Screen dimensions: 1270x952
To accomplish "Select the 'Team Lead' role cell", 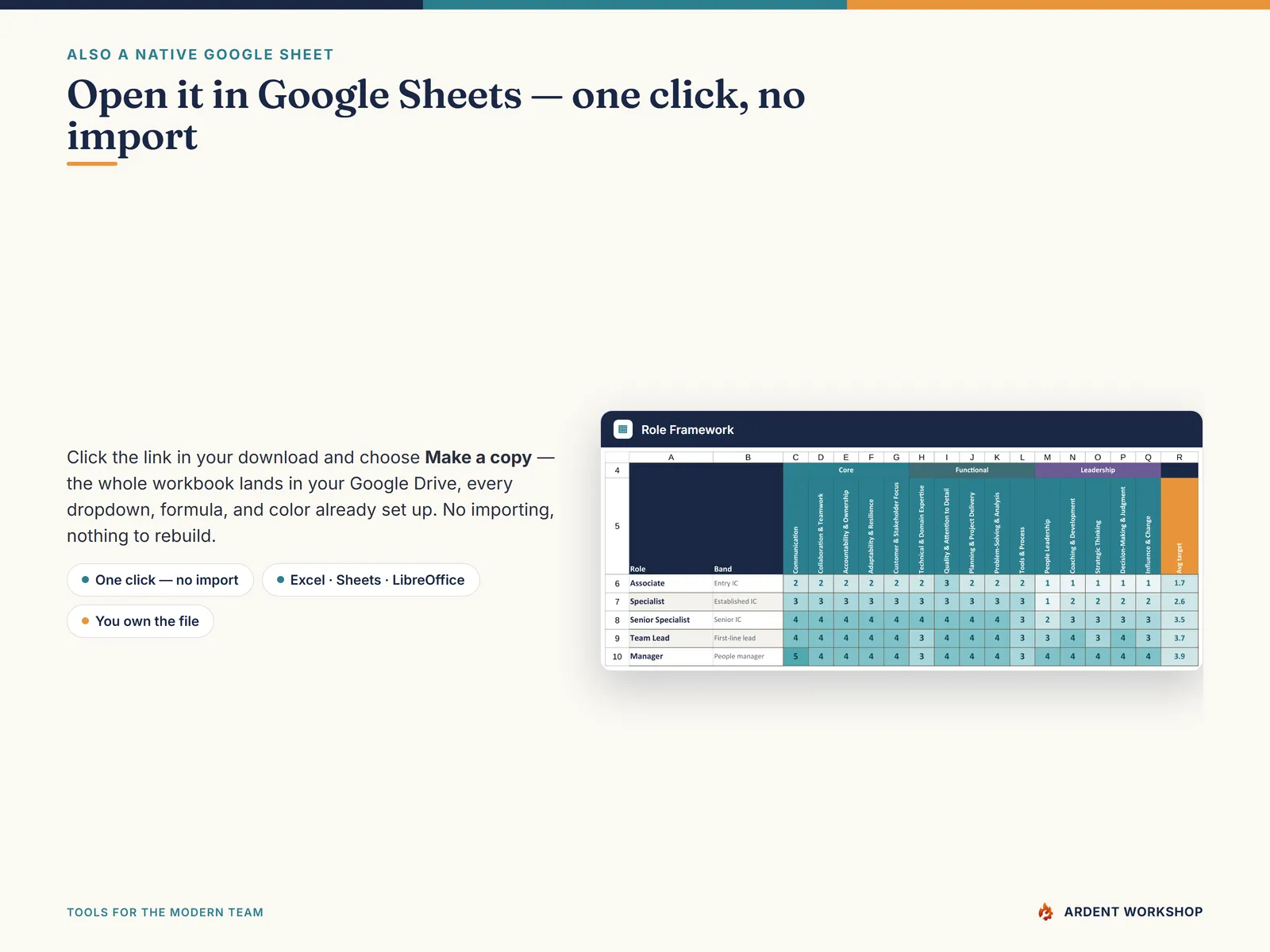I will pyautogui.click(x=671, y=638).
